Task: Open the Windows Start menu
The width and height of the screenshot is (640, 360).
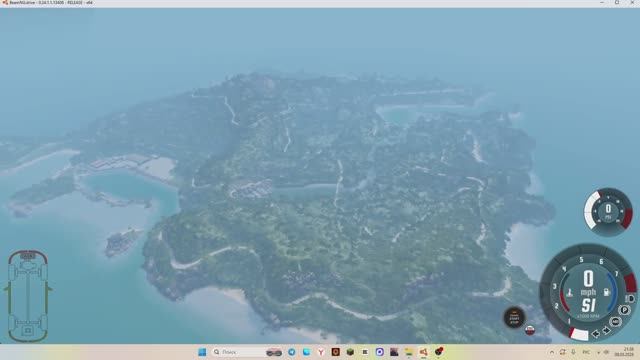Action: click(x=202, y=352)
